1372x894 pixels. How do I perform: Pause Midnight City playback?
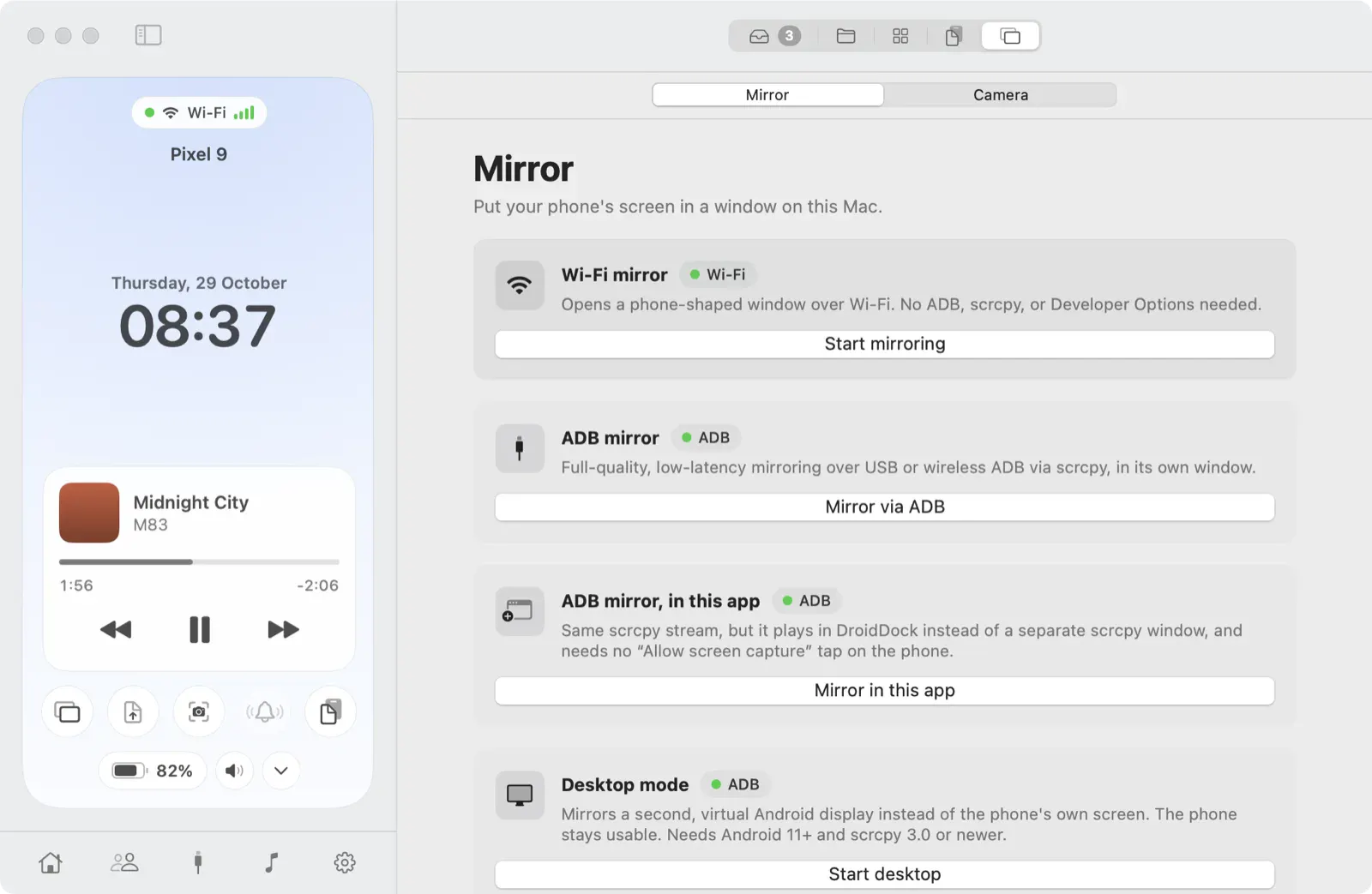coord(199,630)
